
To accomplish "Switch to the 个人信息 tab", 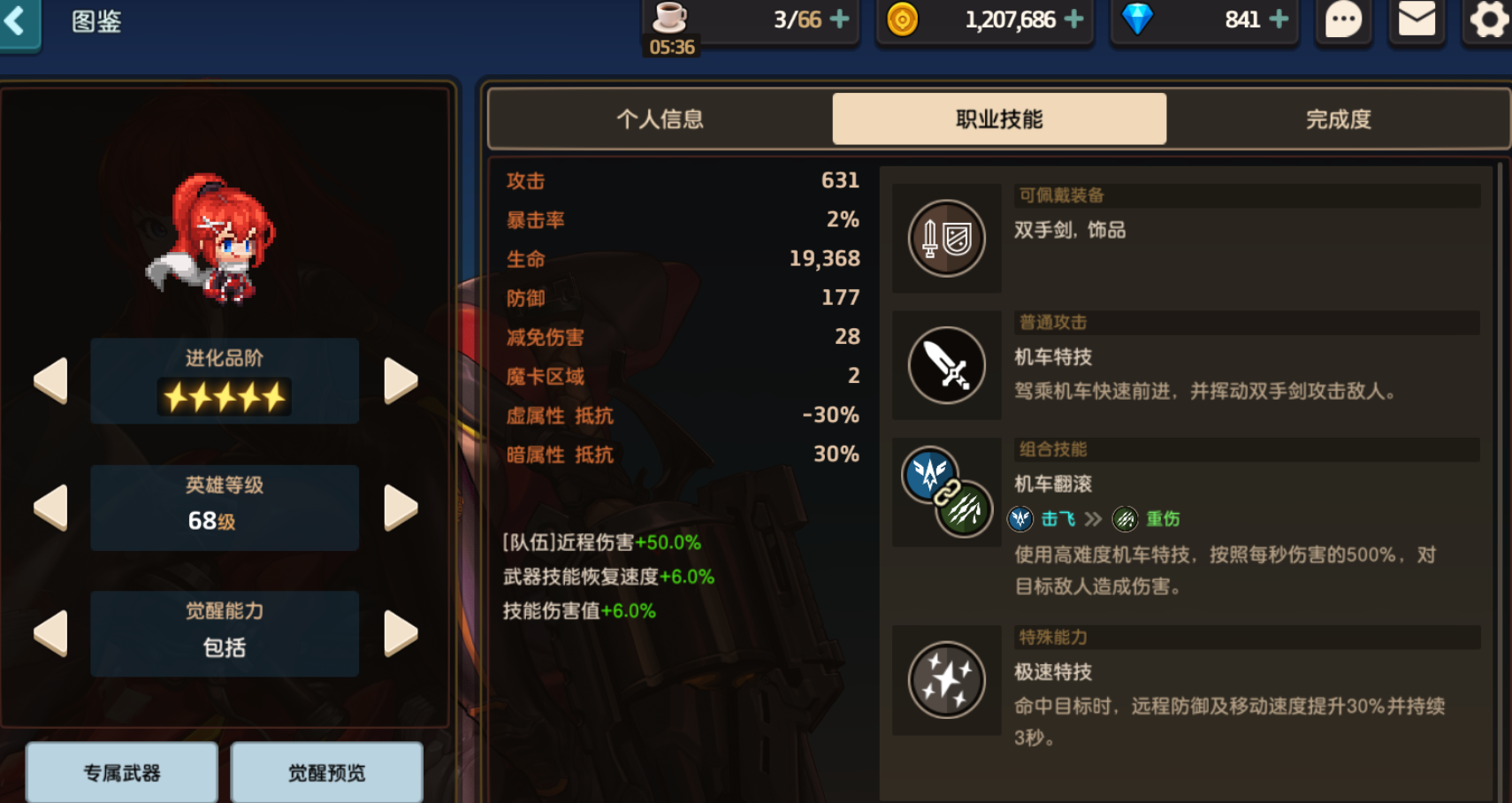I will (661, 119).
